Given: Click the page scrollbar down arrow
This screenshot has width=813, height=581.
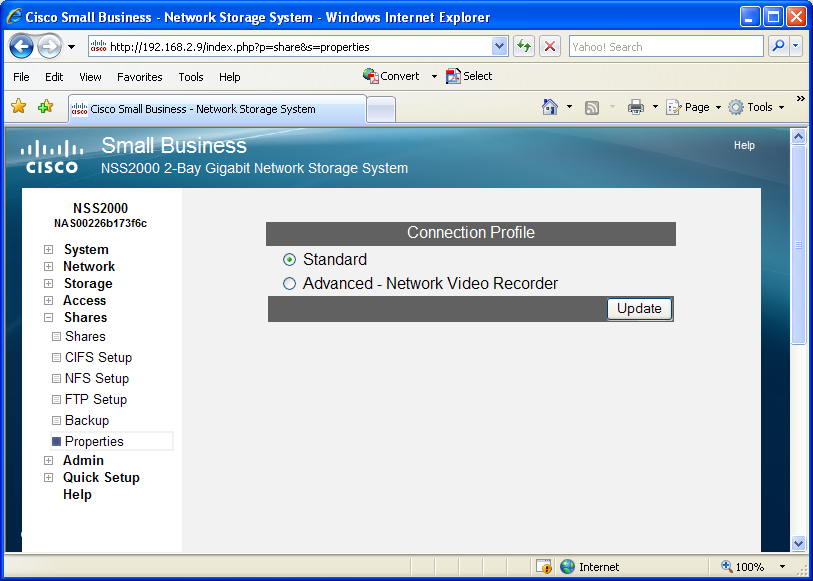Looking at the screenshot, I should (798, 544).
